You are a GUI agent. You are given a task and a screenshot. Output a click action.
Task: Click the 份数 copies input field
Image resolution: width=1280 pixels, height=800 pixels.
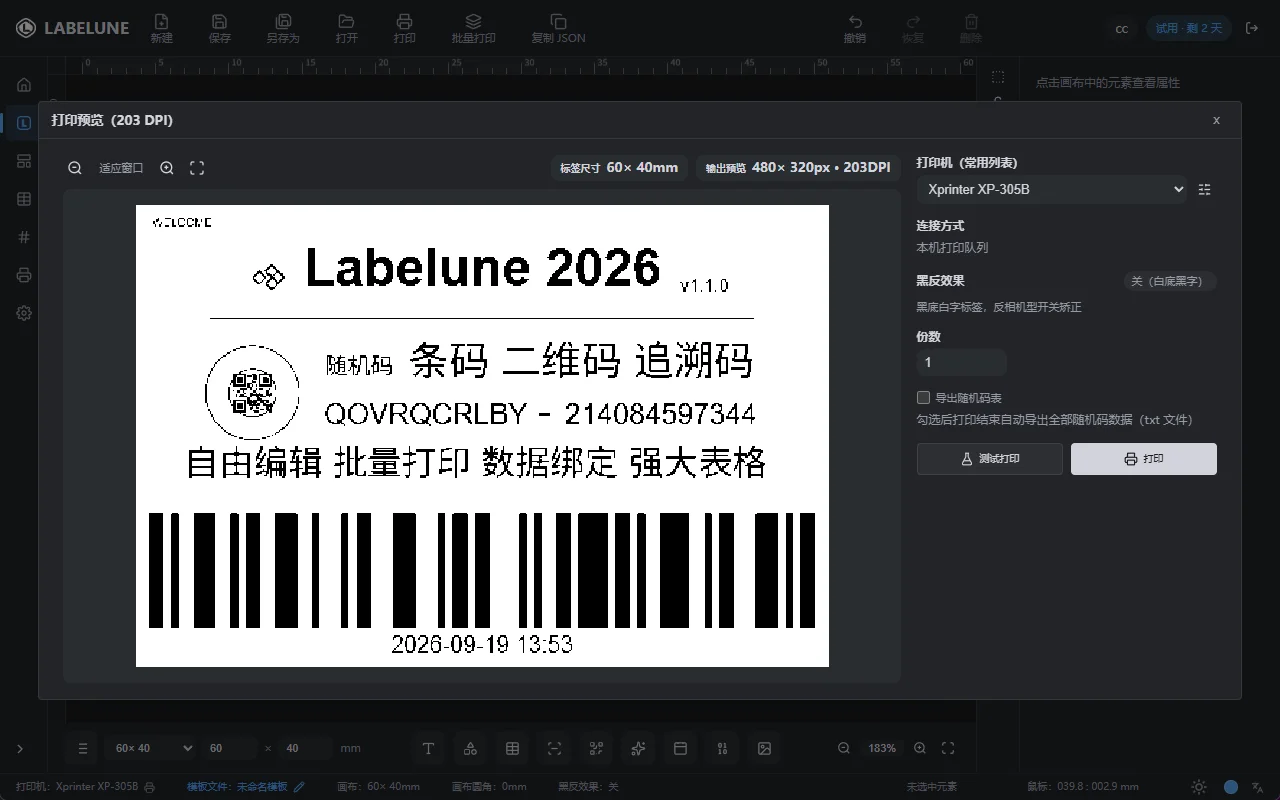tap(961, 362)
